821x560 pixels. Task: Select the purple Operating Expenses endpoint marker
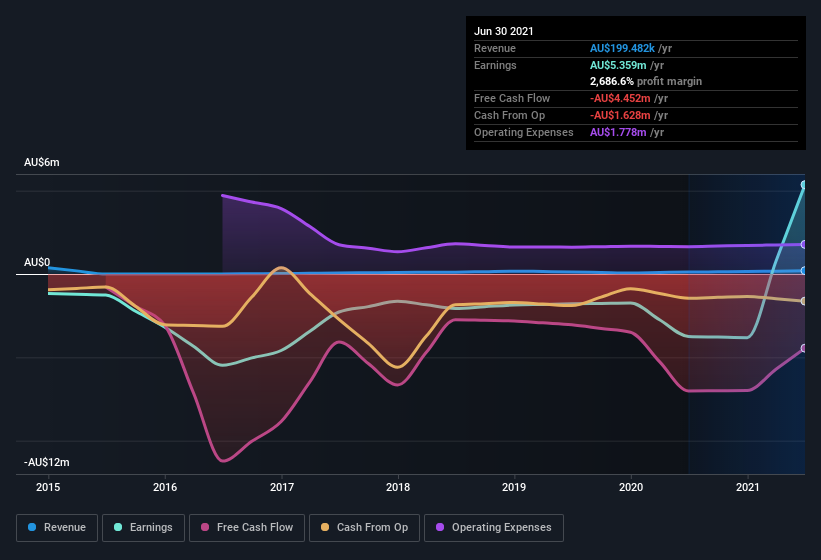point(804,244)
